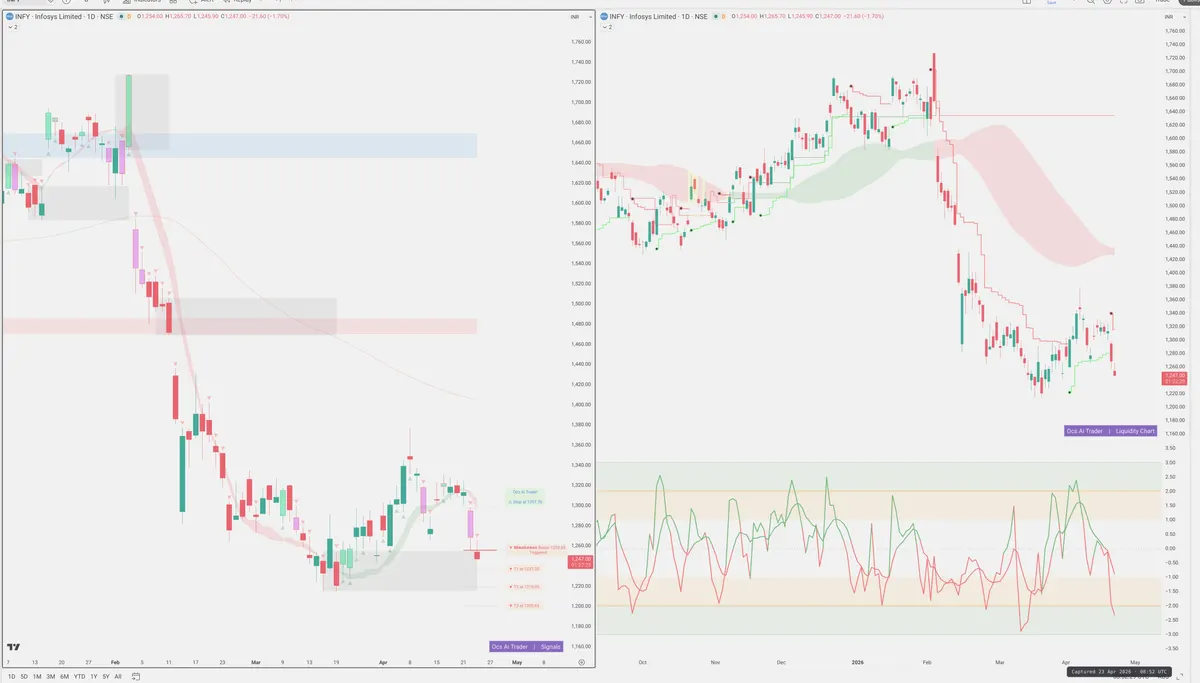Click the Ocx Ai Trader Liquidity Chart label
The image size is (1200, 683).
coord(1110,431)
